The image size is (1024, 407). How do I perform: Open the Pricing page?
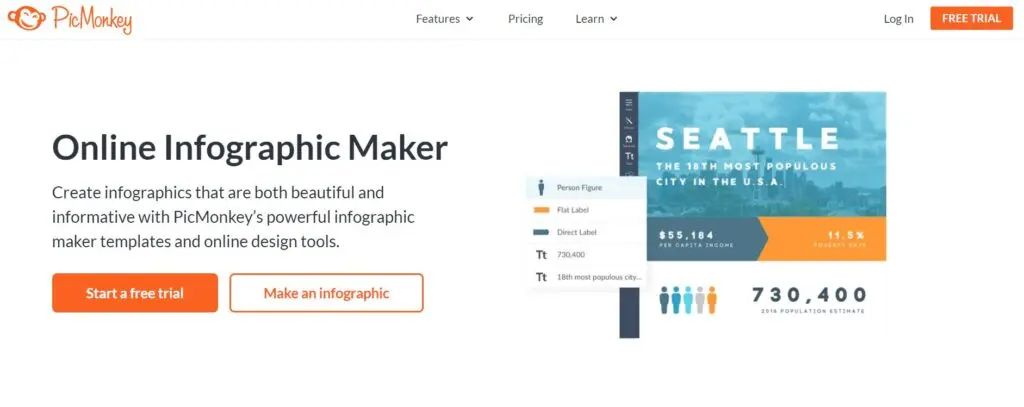525,18
